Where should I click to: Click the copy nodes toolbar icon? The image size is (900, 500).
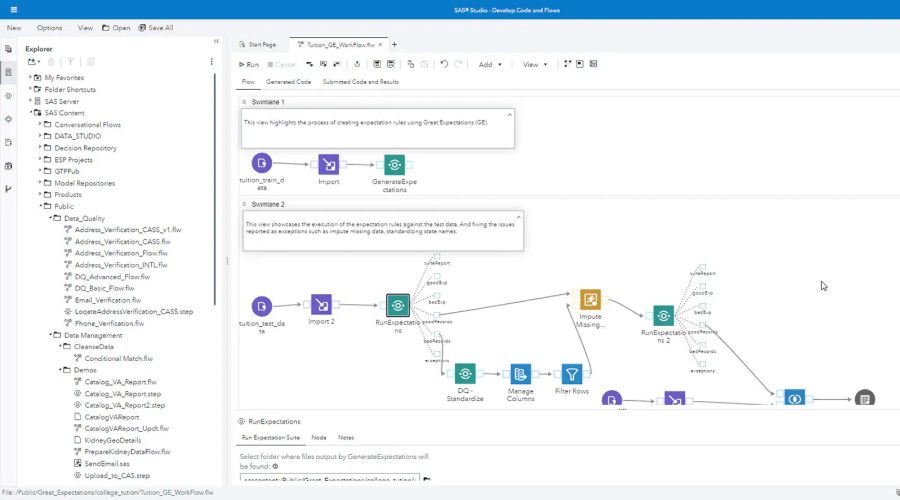pos(410,64)
